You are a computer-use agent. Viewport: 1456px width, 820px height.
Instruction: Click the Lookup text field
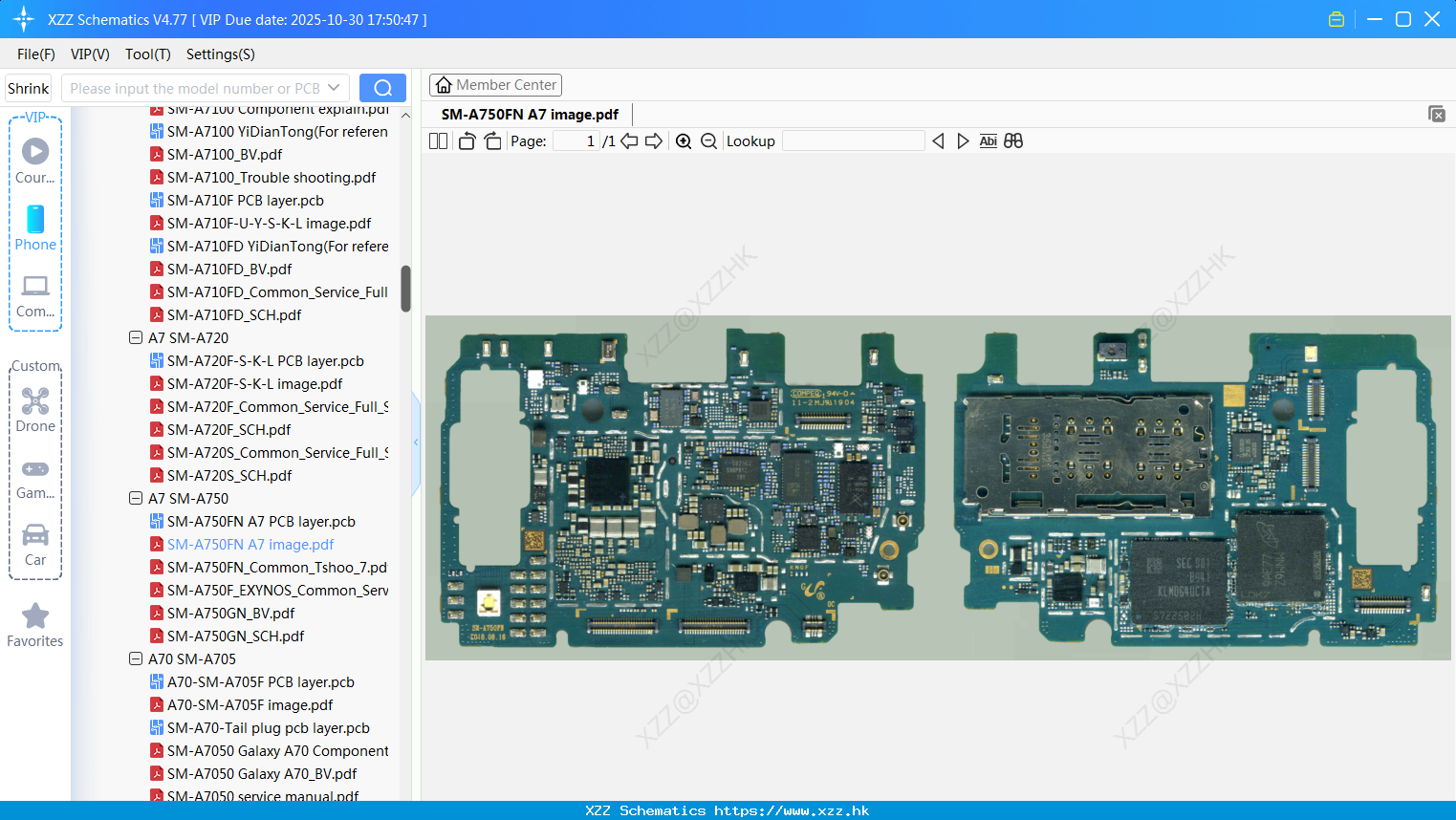click(x=854, y=140)
